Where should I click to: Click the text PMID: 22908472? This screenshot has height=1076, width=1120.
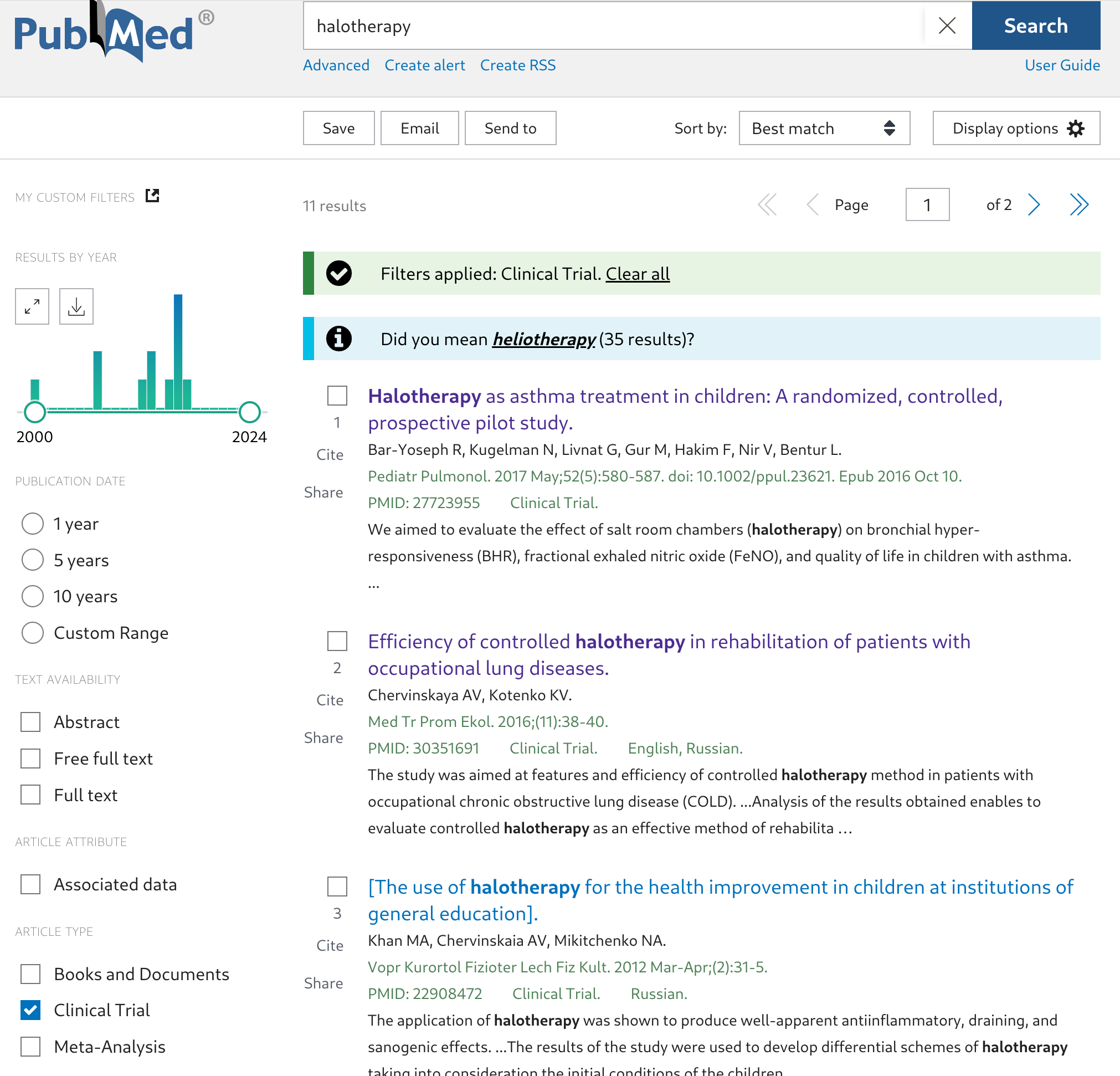click(x=425, y=993)
